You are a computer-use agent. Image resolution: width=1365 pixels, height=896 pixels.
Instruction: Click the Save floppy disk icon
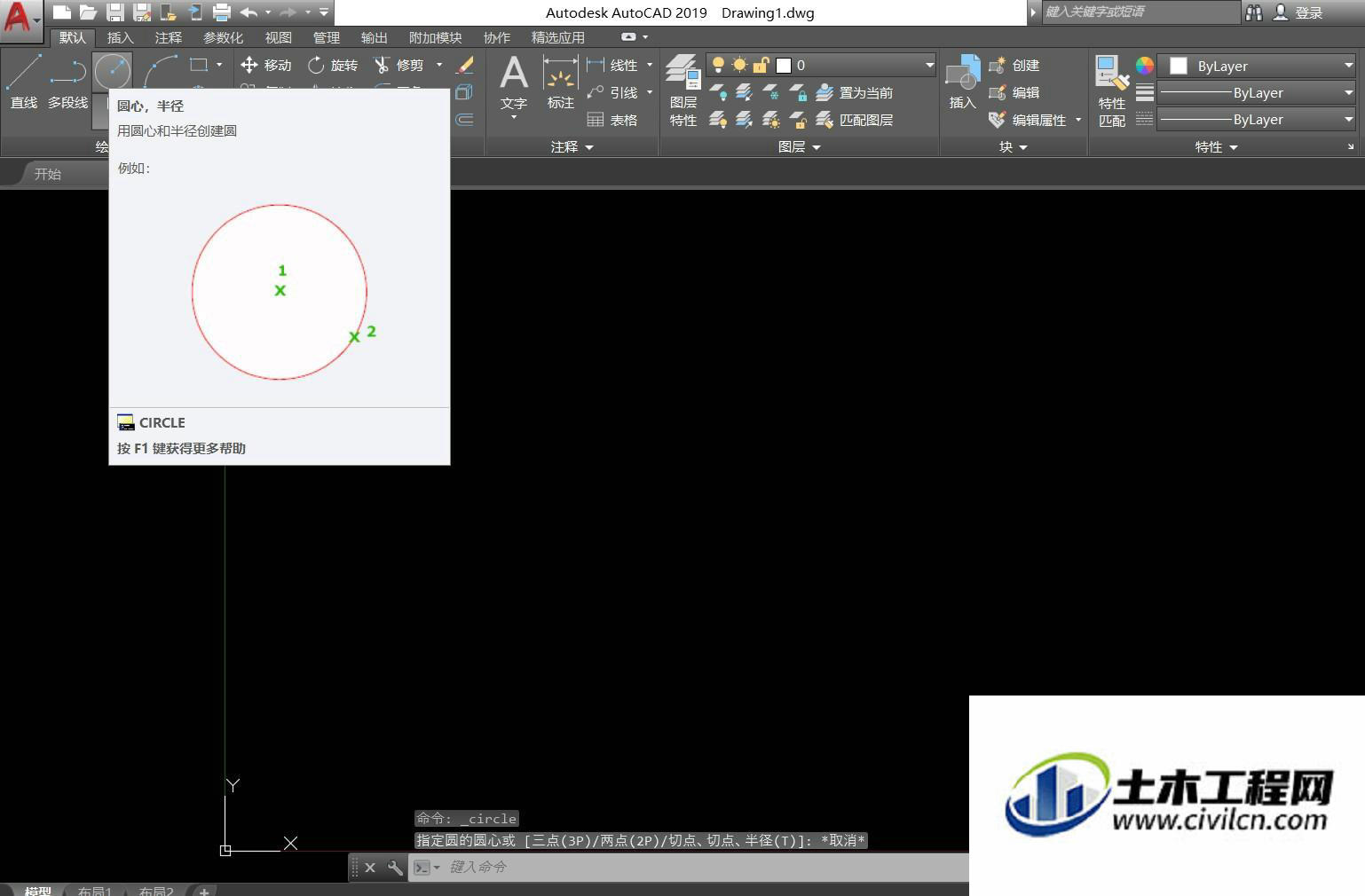[x=114, y=12]
